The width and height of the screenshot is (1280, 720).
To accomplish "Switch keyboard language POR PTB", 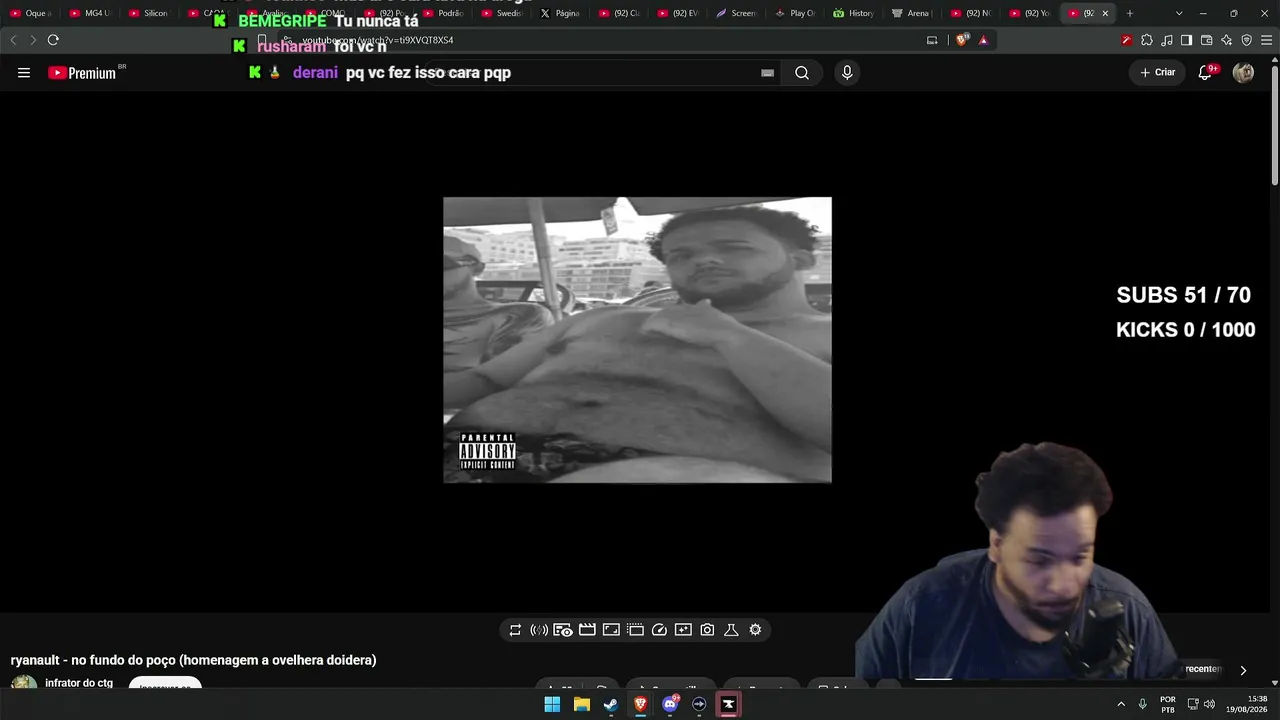I will point(1168,704).
